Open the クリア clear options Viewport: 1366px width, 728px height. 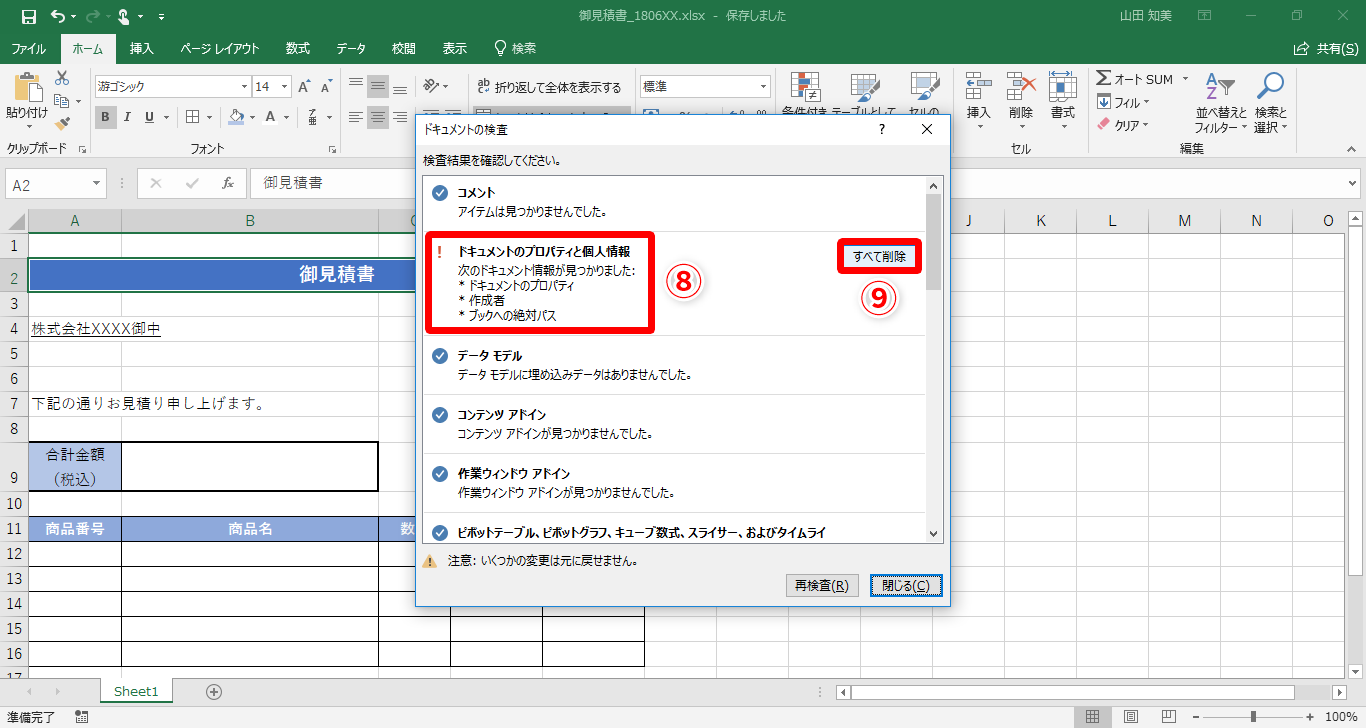1123,125
